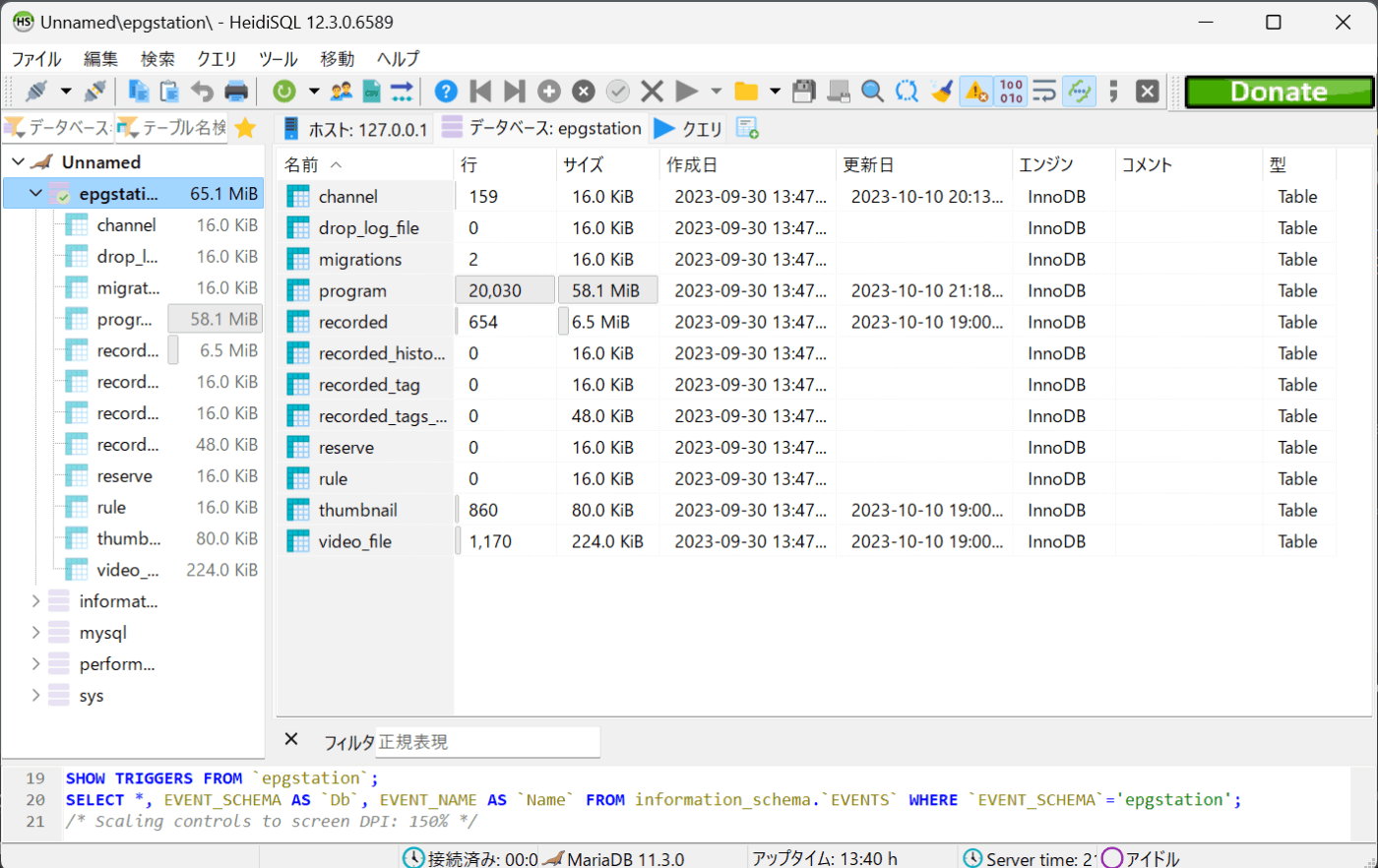The image size is (1378, 868).
Task: Click the 正規表現 filter input field
Action: 487,742
